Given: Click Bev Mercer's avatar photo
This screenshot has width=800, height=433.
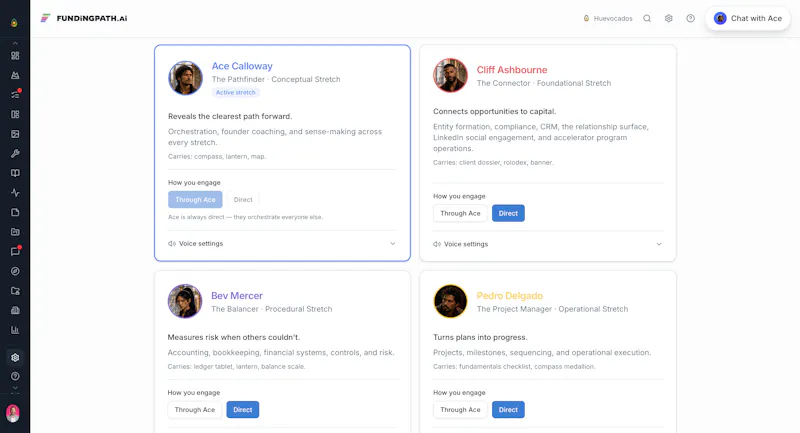Looking at the screenshot, I should pyautogui.click(x=185, y=301).
